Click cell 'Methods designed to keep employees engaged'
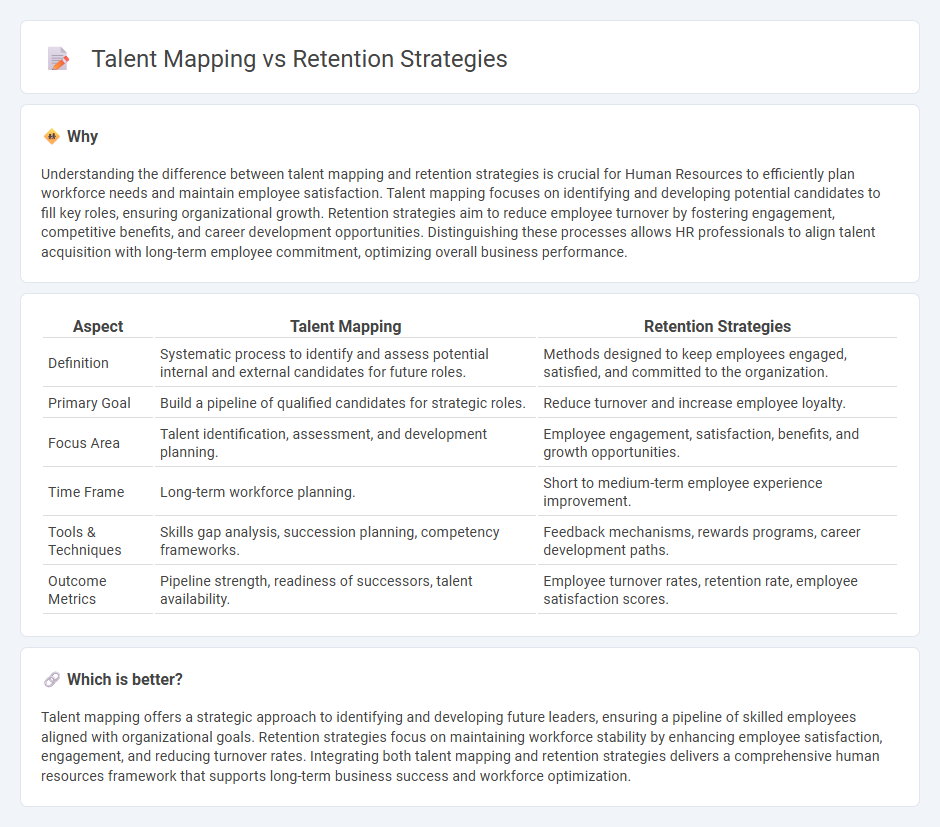Image resolution: width=940 pixels, height=827 pixels. click(717, 363)
